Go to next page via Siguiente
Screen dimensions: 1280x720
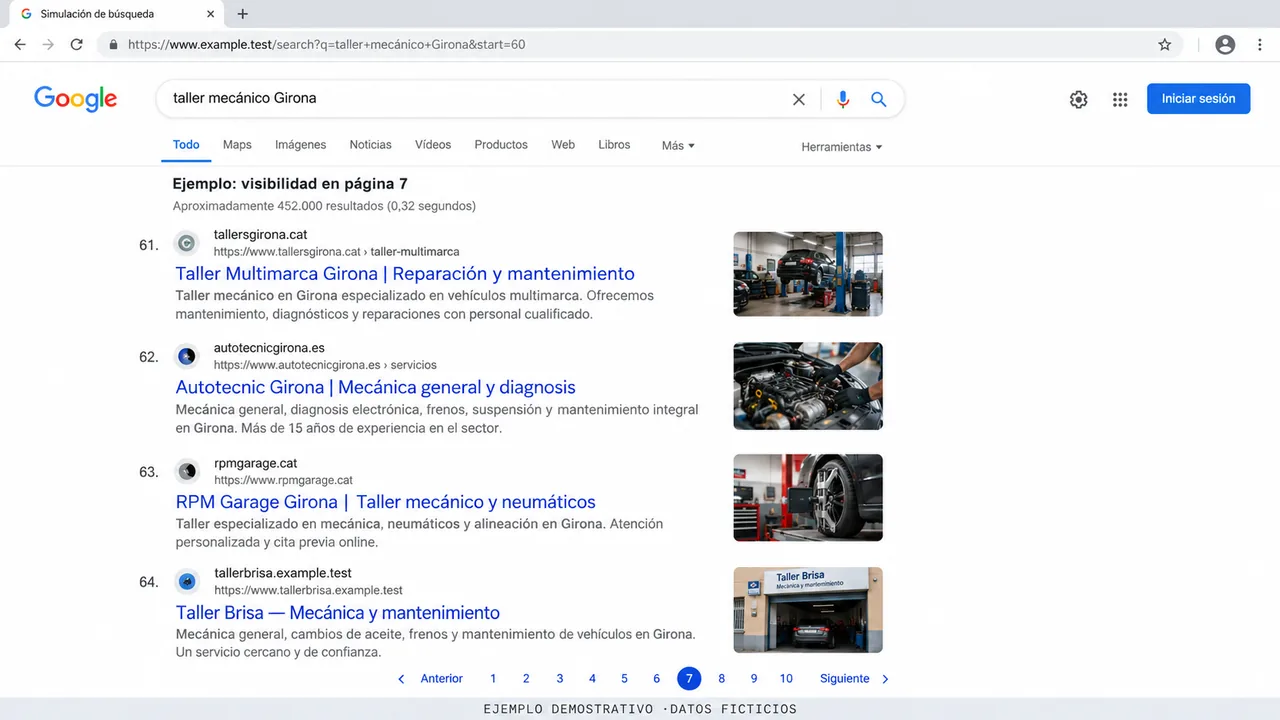855,679
